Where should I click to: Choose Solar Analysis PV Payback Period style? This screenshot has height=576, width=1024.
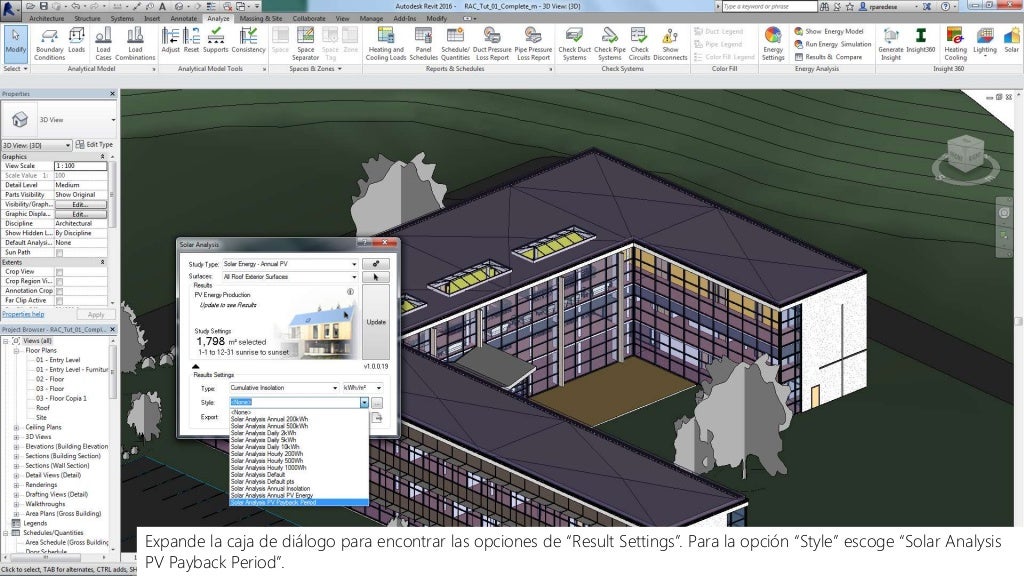click(x=299, y=502)
